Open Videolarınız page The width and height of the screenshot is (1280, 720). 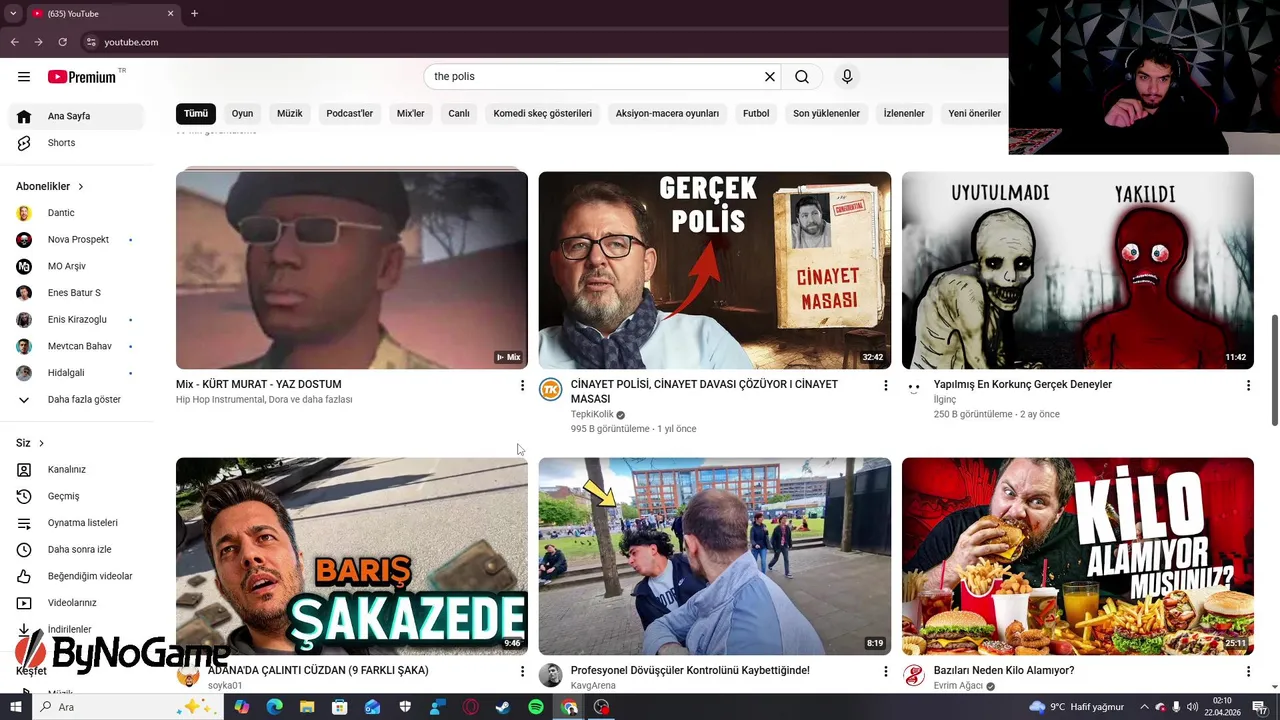tap(77, 603)
